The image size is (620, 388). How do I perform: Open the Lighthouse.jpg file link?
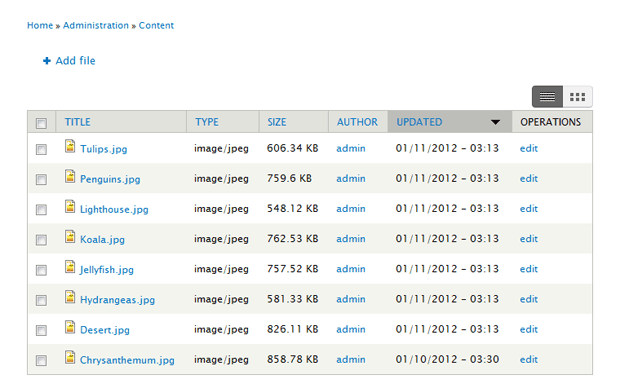click(x=114, y=209)
